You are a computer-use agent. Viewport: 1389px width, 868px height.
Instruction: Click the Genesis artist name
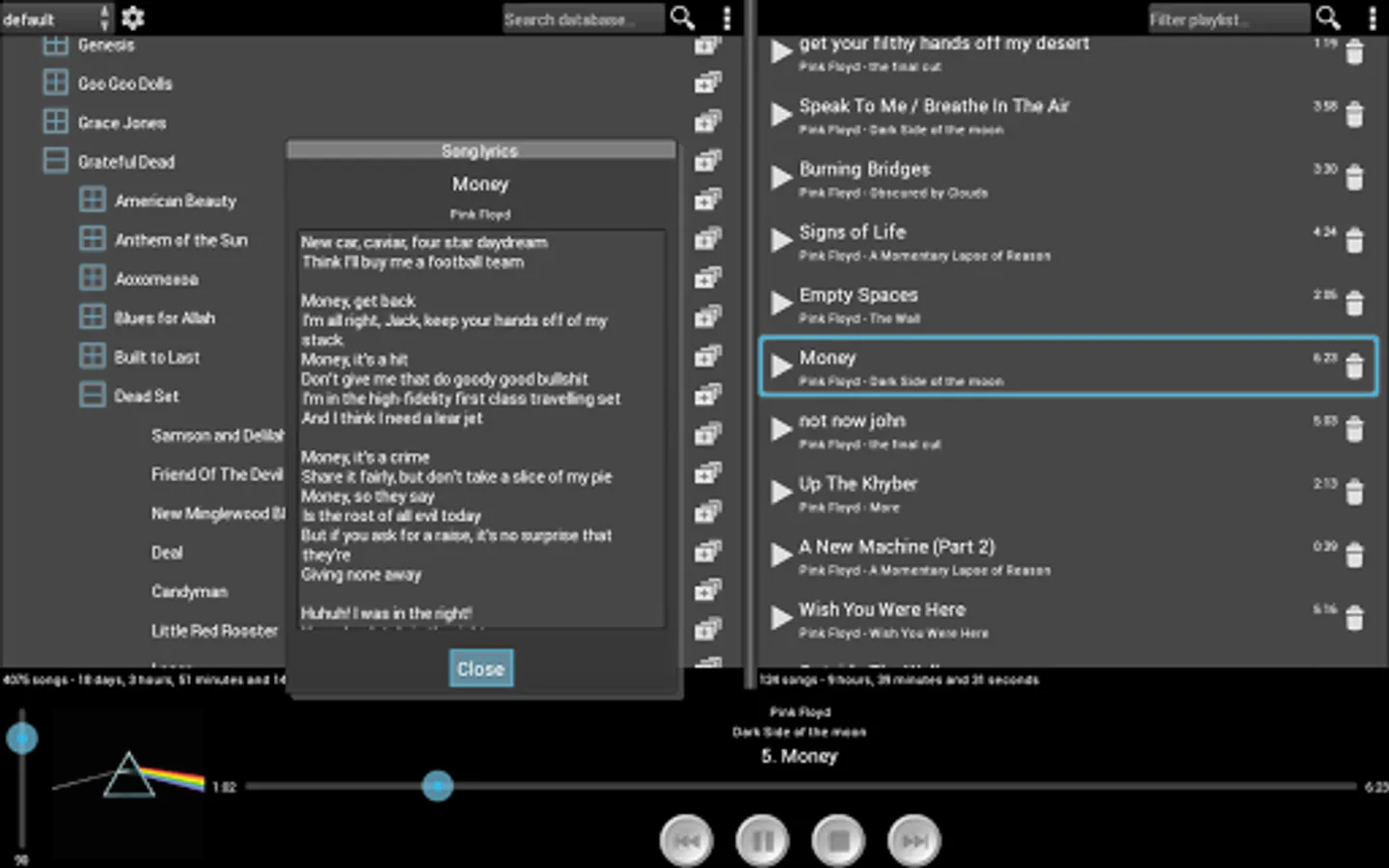[106, 44]
